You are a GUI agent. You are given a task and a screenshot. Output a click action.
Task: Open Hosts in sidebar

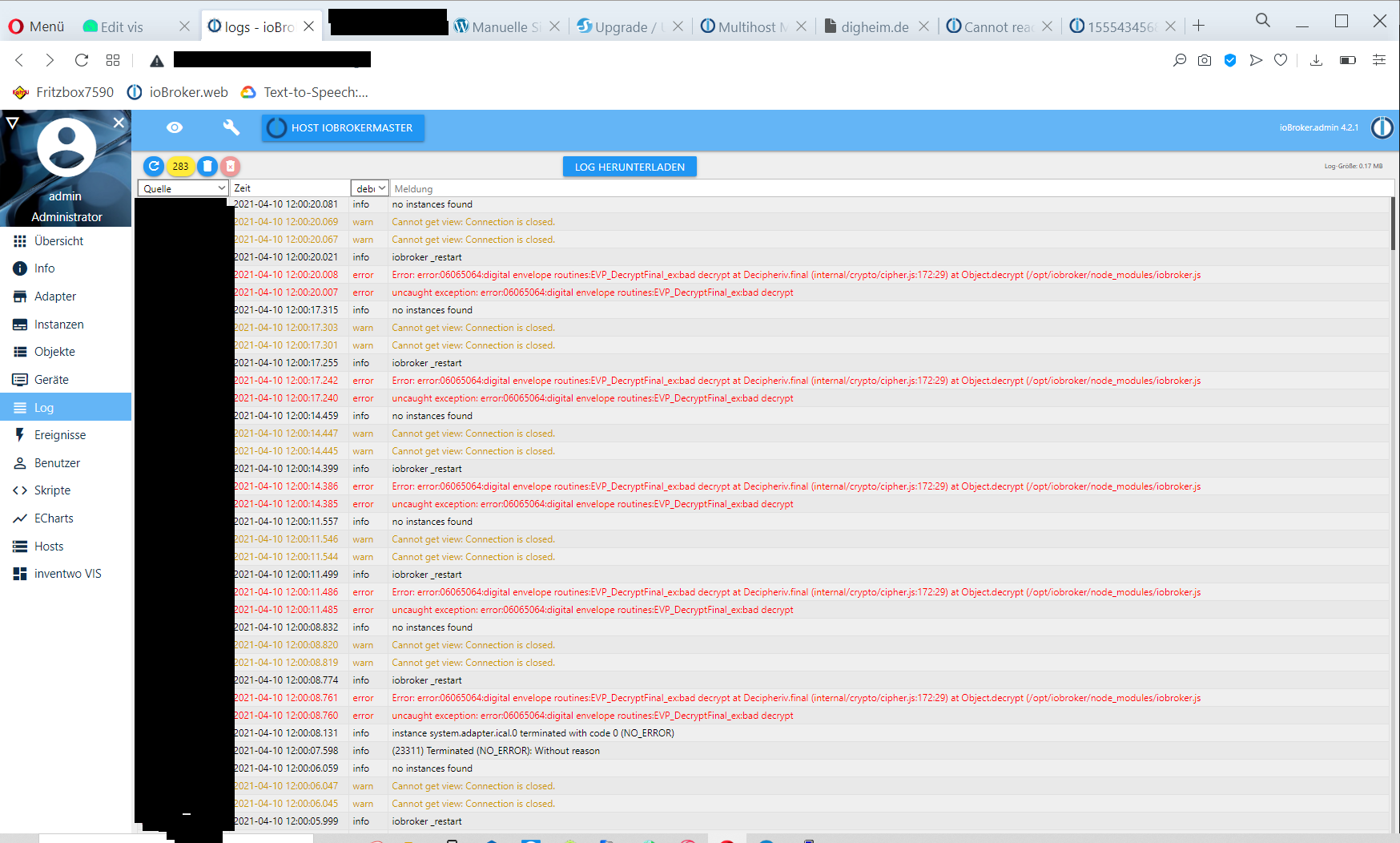[x=66, y=547]
